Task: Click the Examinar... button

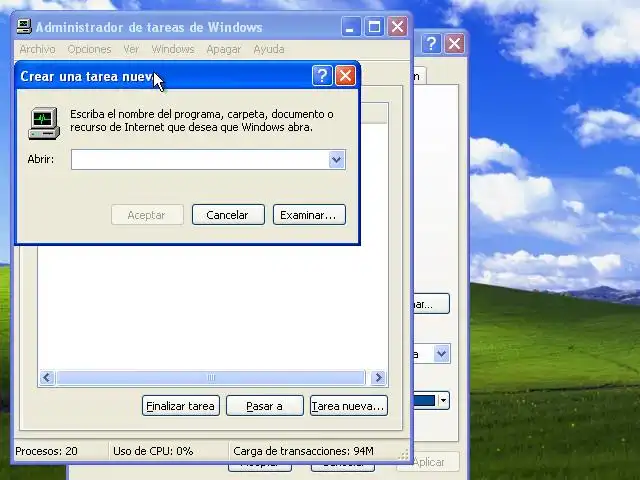Action: [309, 215]
